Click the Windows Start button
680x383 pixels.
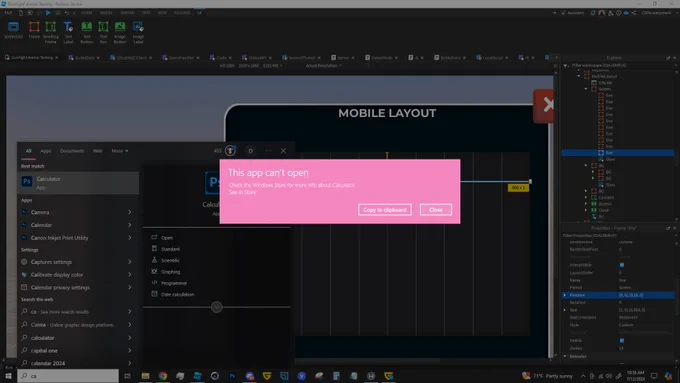pos(8,376)
